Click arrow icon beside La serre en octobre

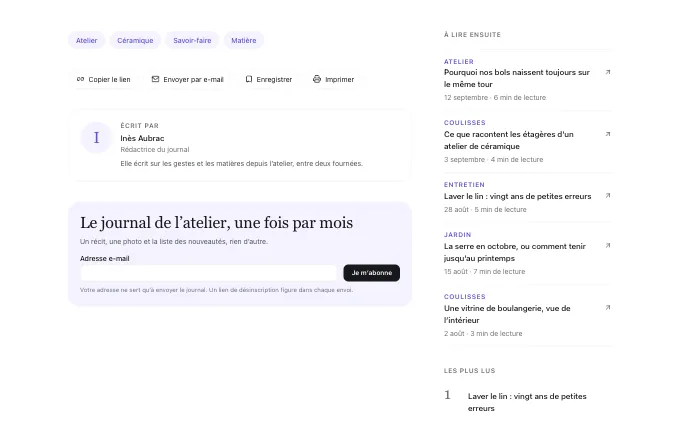pos(608,245)
